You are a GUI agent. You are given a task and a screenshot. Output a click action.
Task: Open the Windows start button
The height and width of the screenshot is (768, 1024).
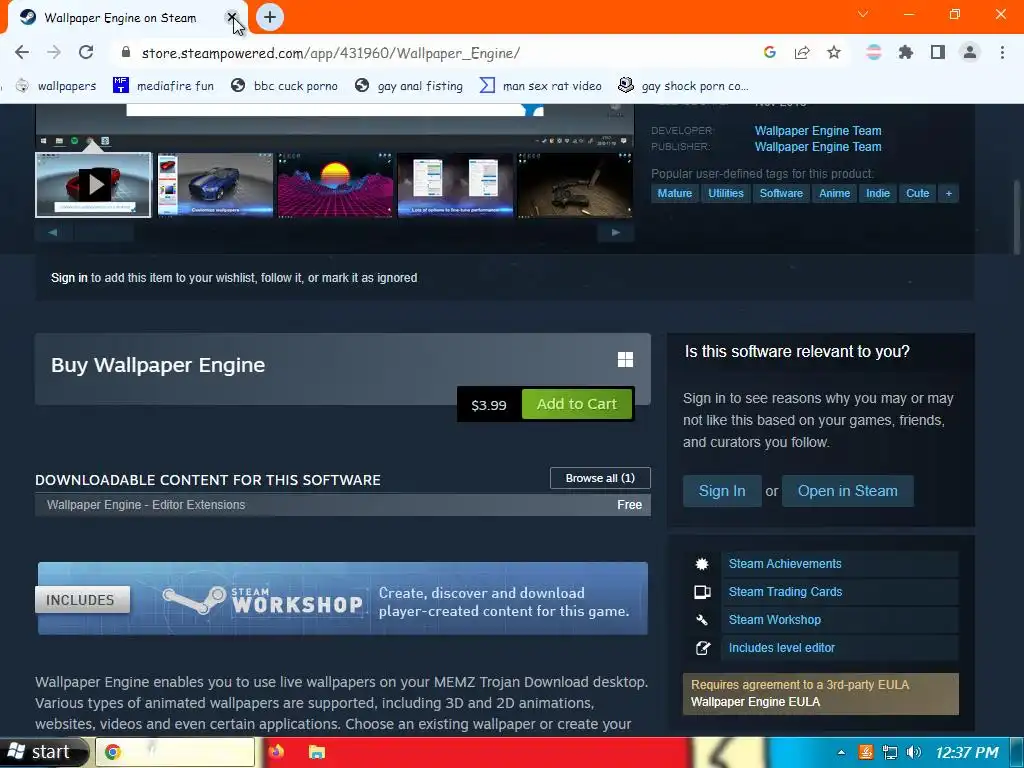pyautogui.click(x=44, y=752)
